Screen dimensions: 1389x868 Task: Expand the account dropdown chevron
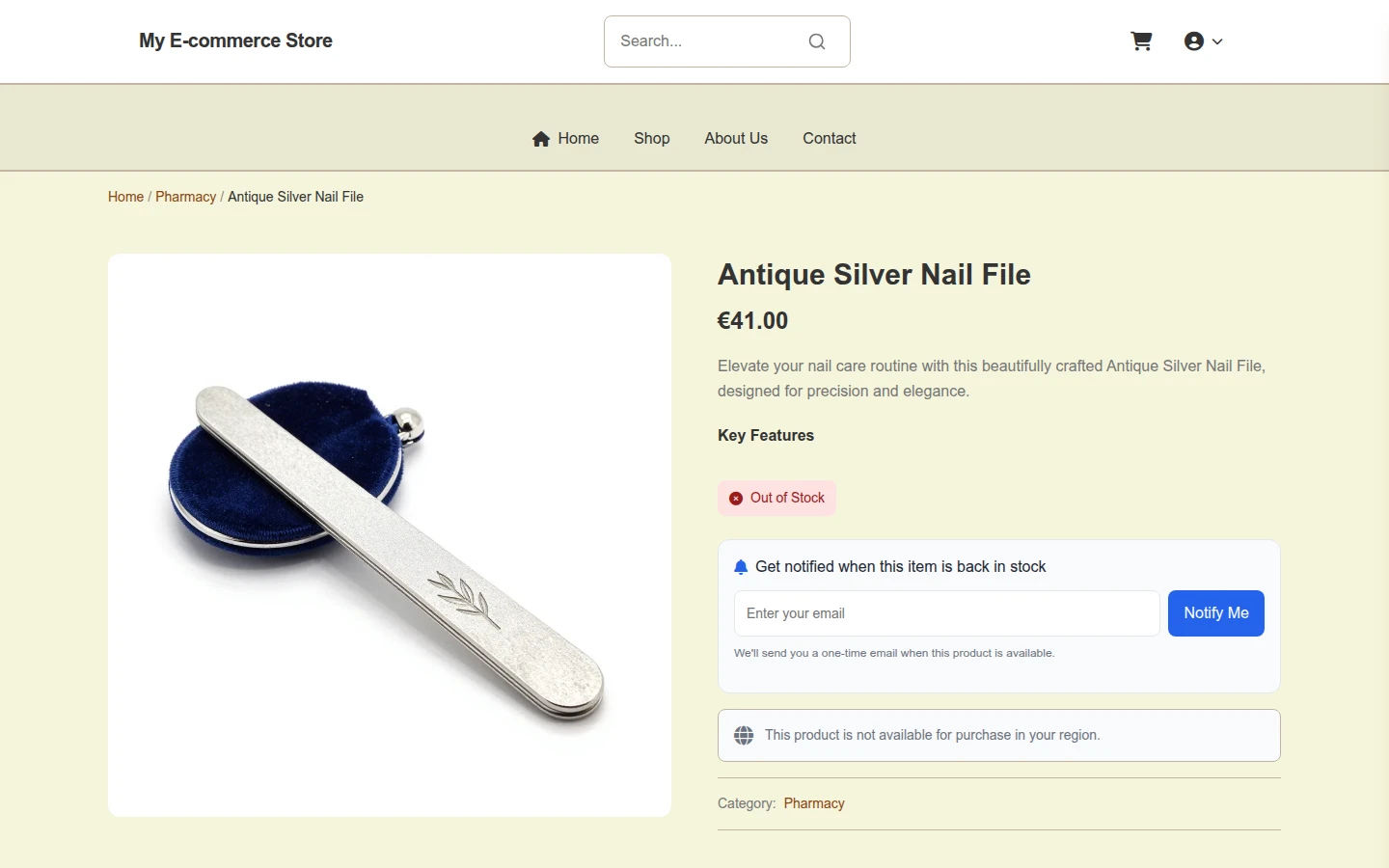[x=1217, y=41]
